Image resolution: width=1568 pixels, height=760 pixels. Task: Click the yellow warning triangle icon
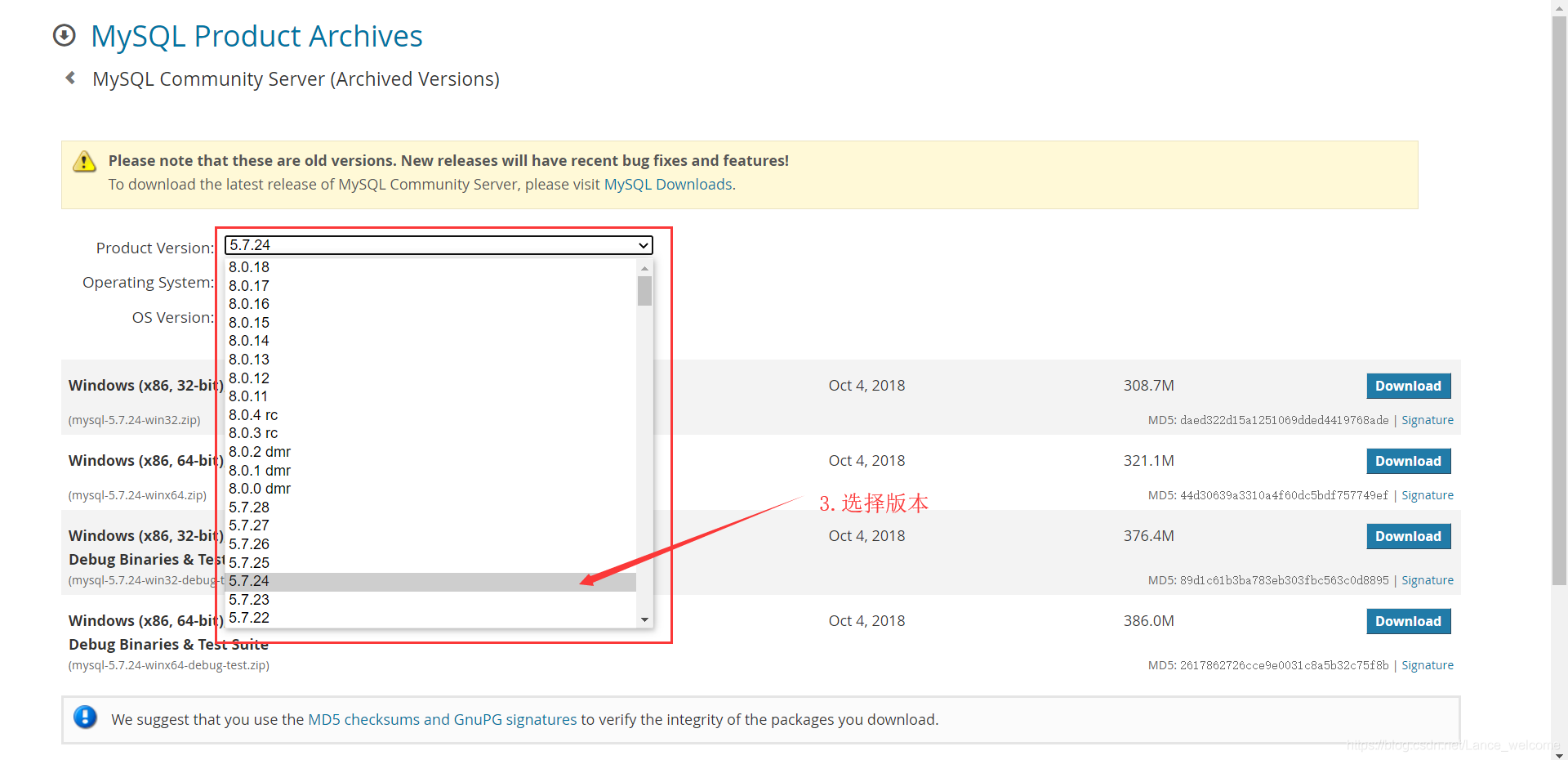pyautogui.click(x=84, y=161)
